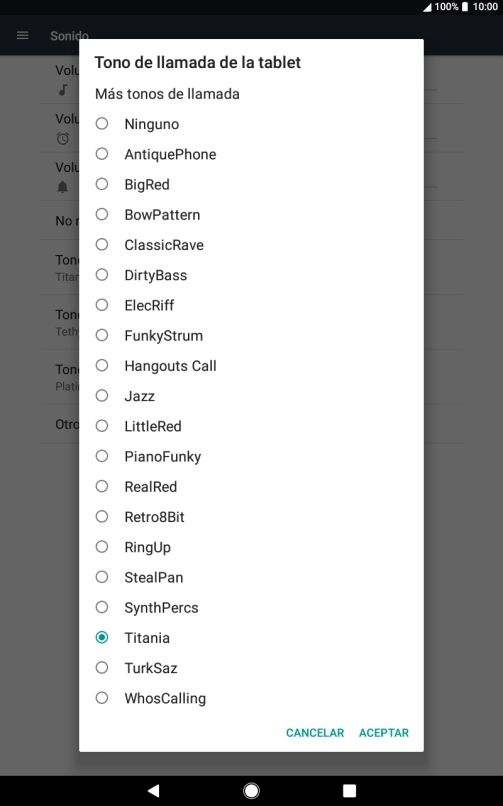Tap the notification bell volume icon
503x806 pixels.
coord(63,187)
